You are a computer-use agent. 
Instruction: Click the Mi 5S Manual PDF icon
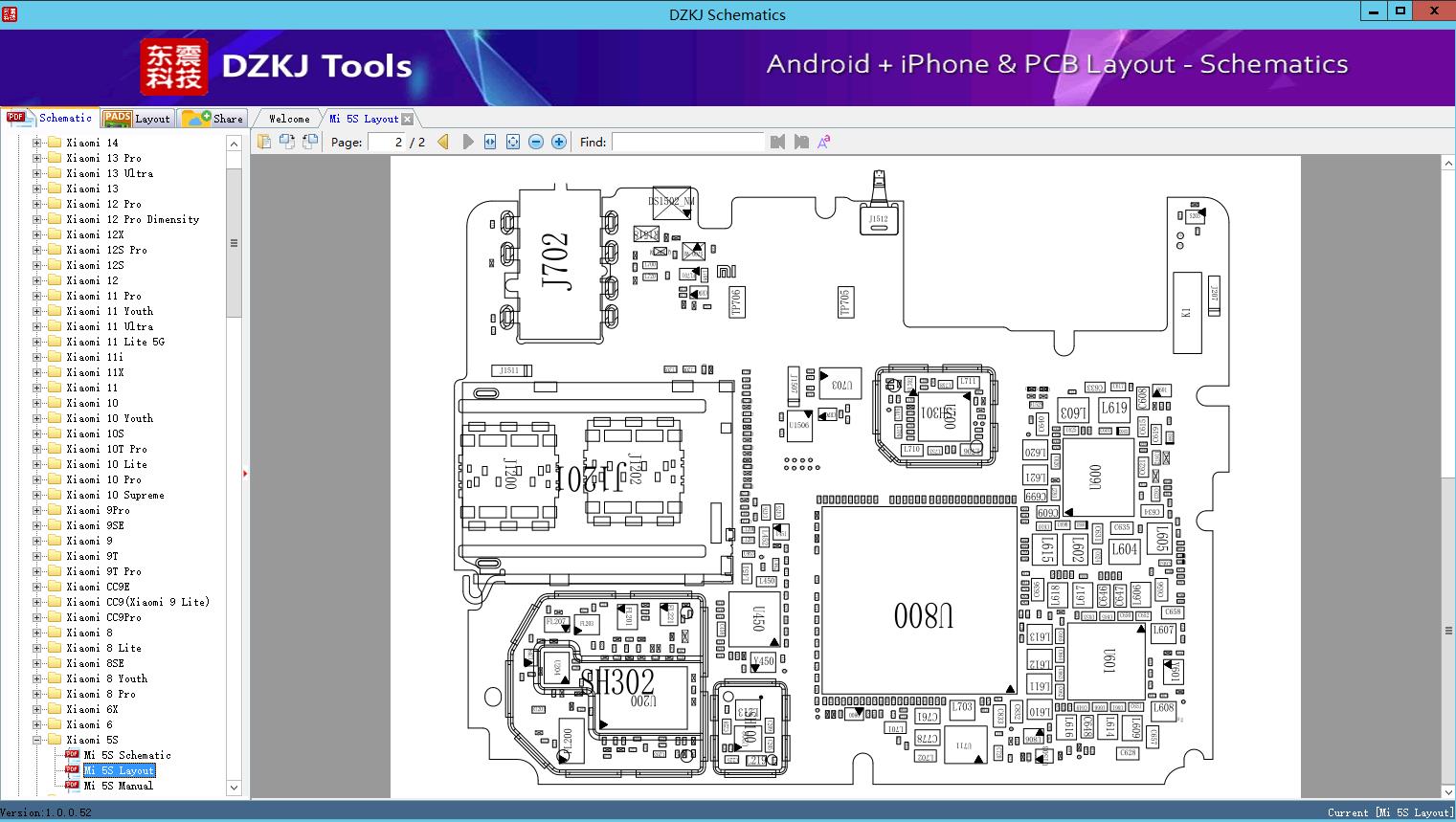[72, 786]
